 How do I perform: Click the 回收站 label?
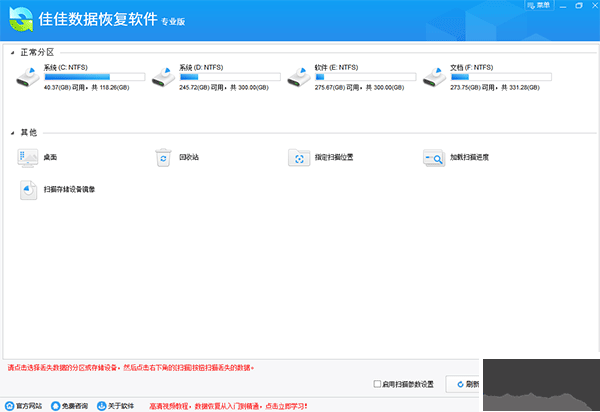pos(189,157)
